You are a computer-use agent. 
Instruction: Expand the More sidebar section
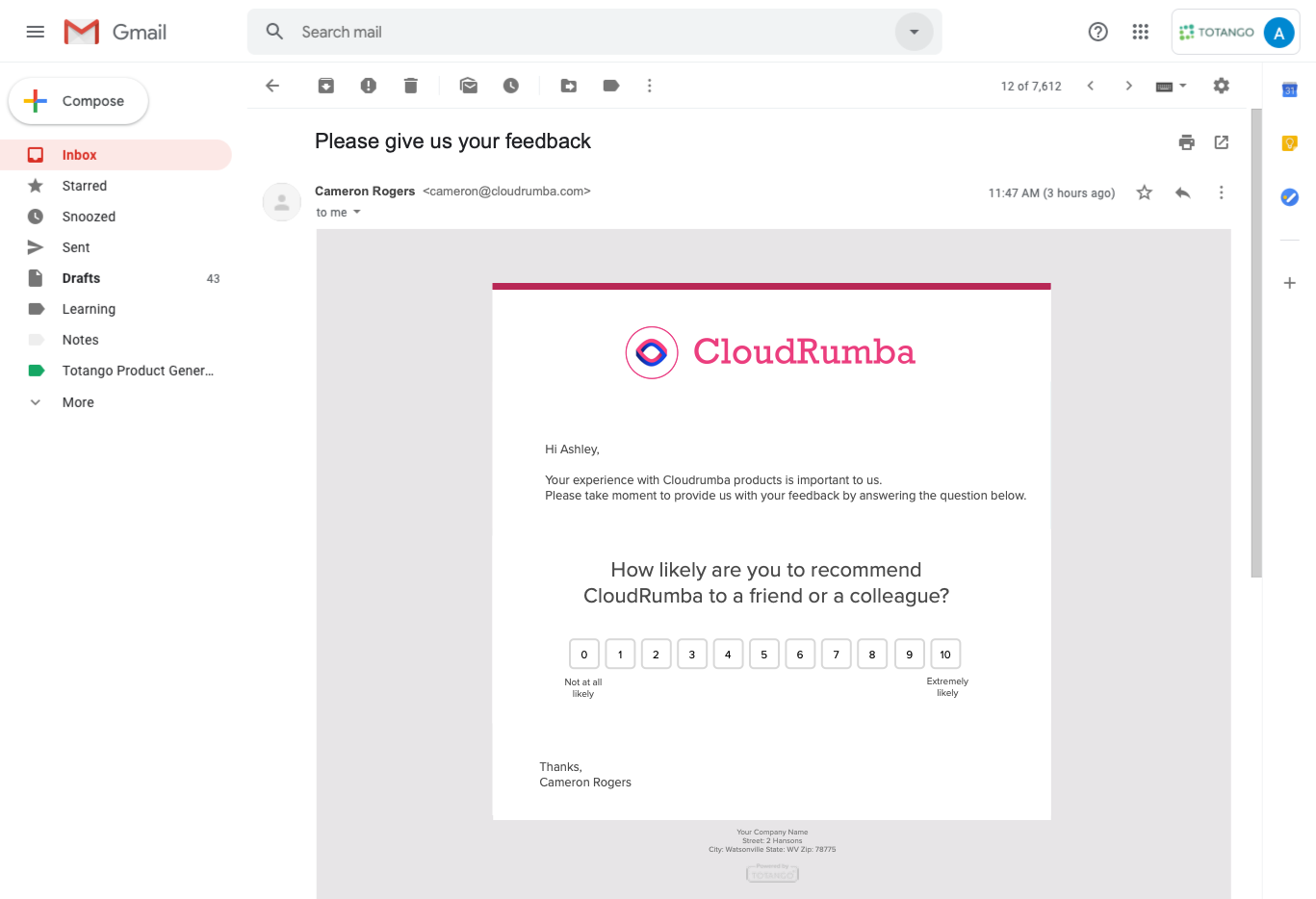tap(116, 402)
